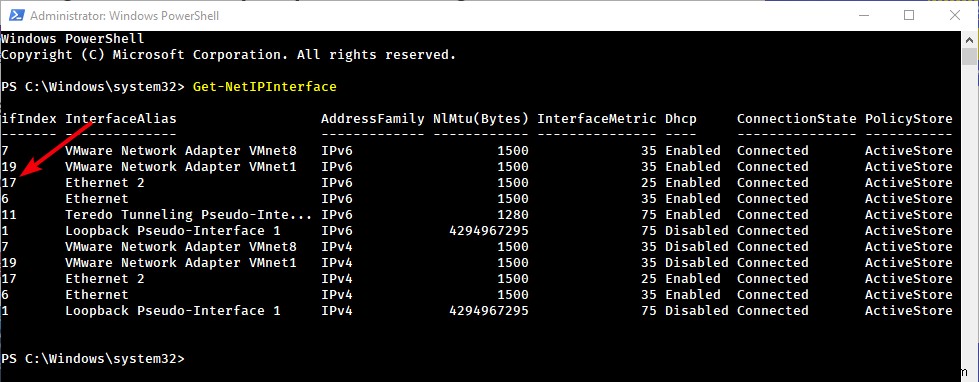Click the vertical scrollbar thumb
This screenshot has height=382, width=979.
click(x=970, y=56)
